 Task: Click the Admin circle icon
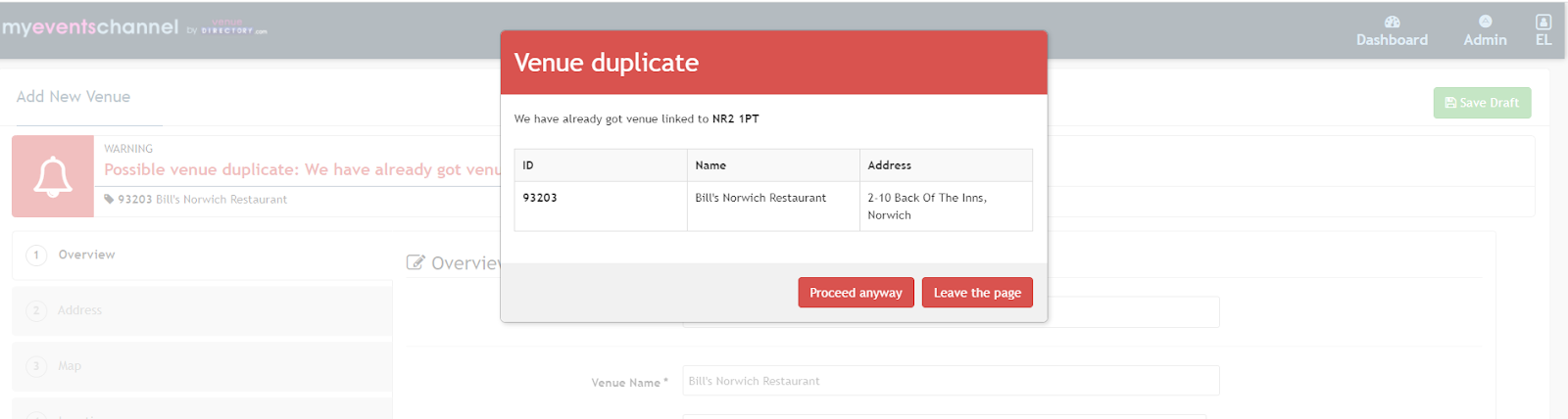[x=1485, y=22]
